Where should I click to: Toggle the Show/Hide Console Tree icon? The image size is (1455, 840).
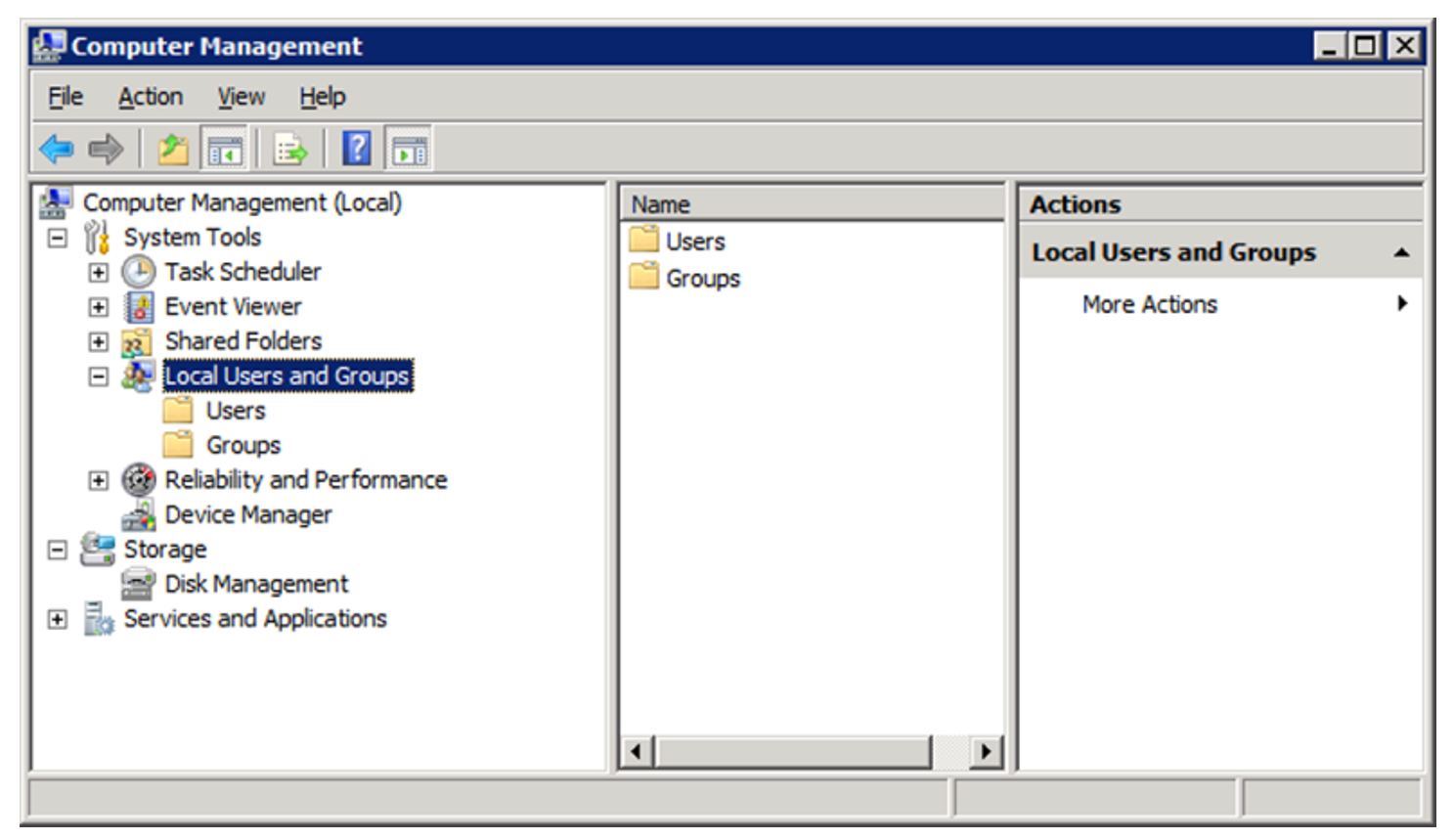[225, 150]
